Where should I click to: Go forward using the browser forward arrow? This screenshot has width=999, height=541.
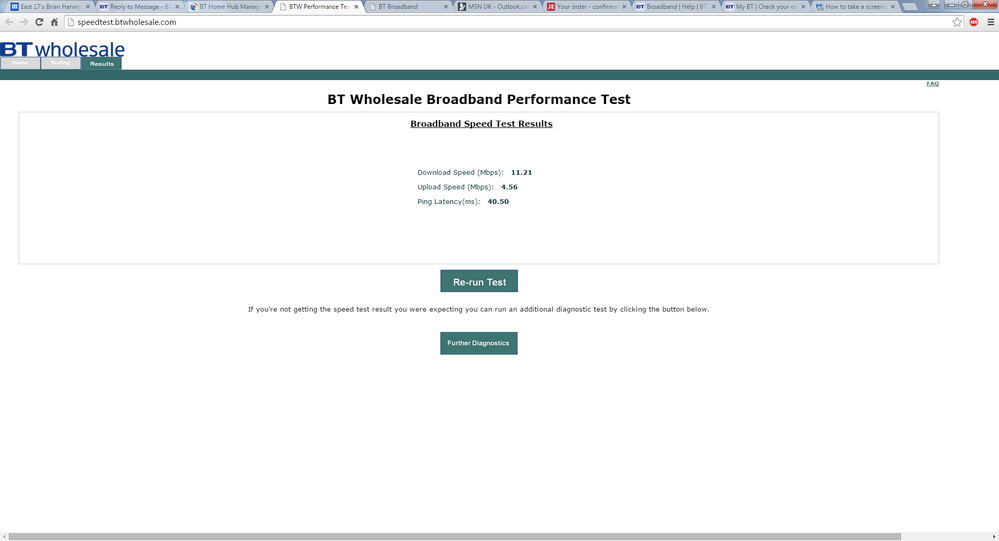pos(24,22)
